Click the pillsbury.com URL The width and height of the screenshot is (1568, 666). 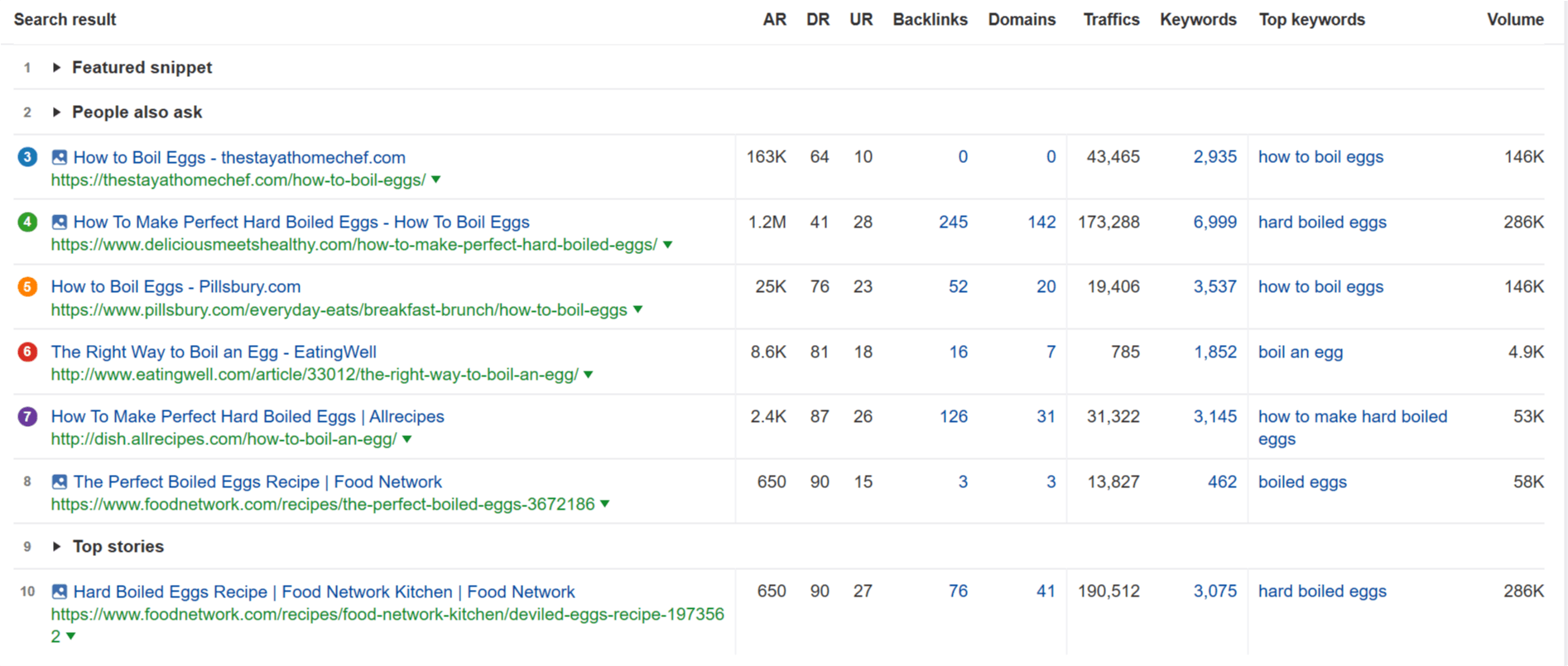click(339, 309)
